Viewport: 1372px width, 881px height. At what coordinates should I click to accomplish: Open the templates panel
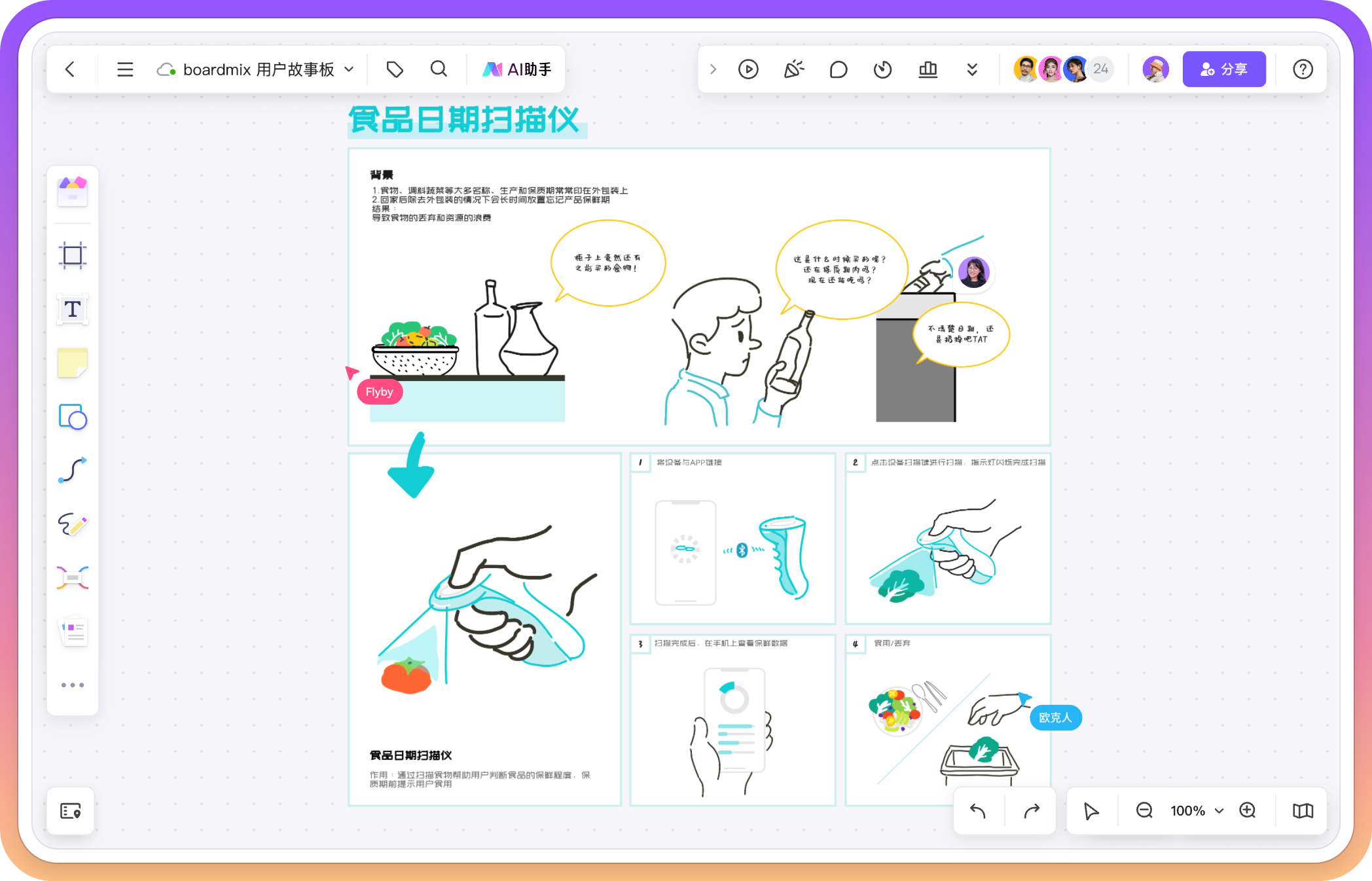73,190
